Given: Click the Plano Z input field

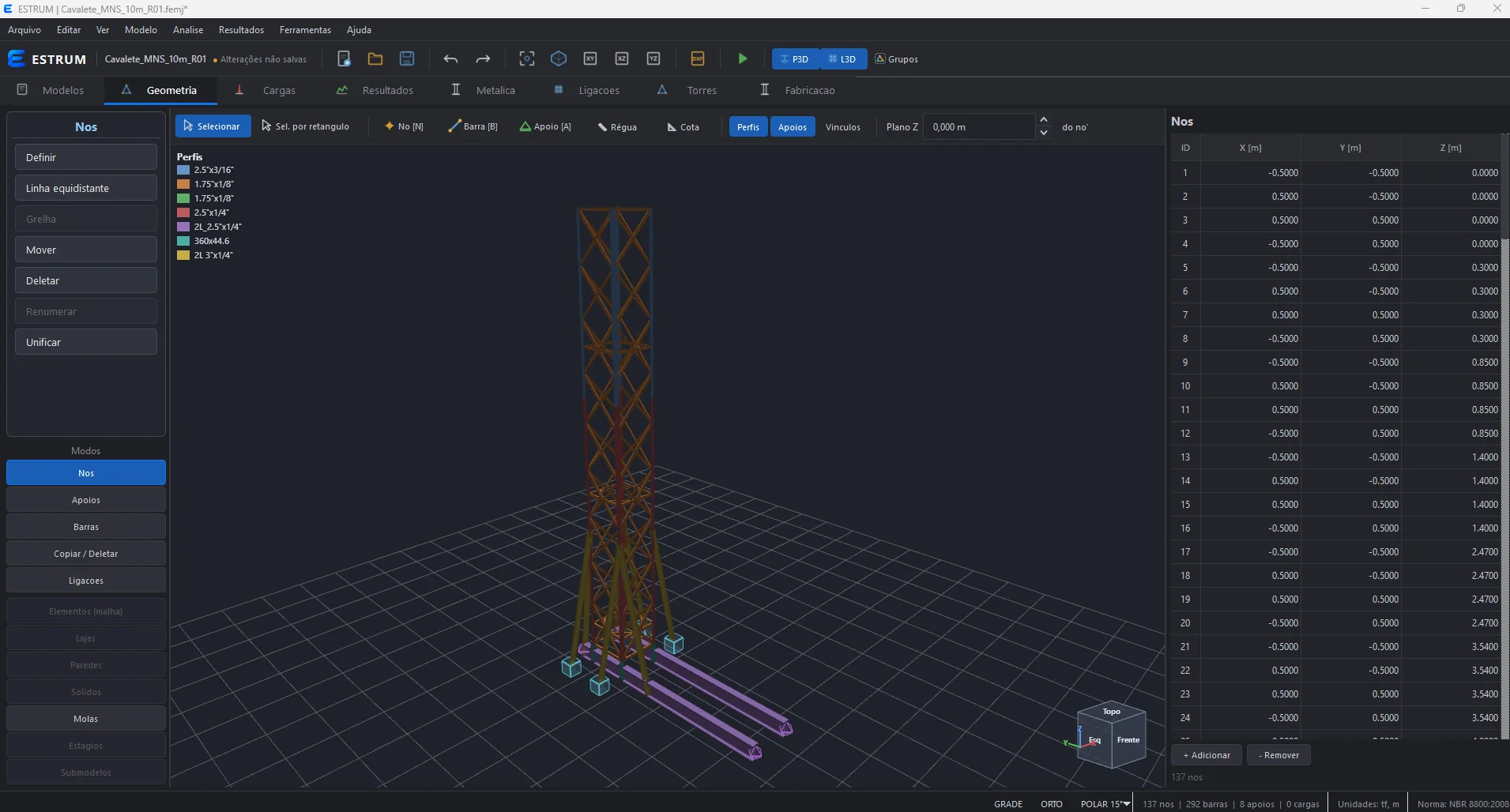Looking at the screenshot, I should (x=978, y=126).
